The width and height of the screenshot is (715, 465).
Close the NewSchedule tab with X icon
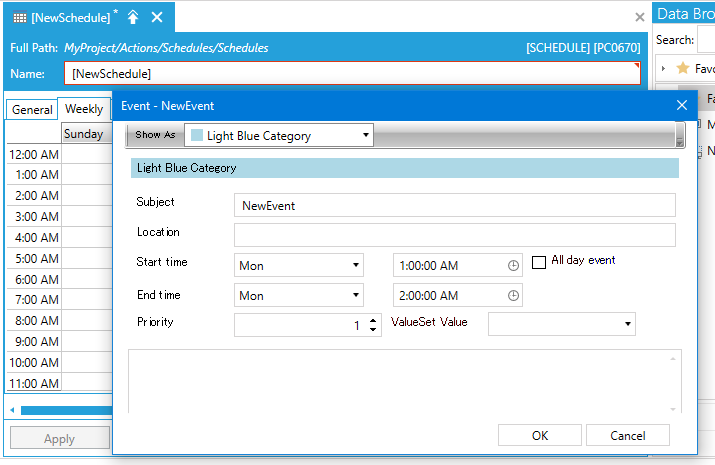157,17
